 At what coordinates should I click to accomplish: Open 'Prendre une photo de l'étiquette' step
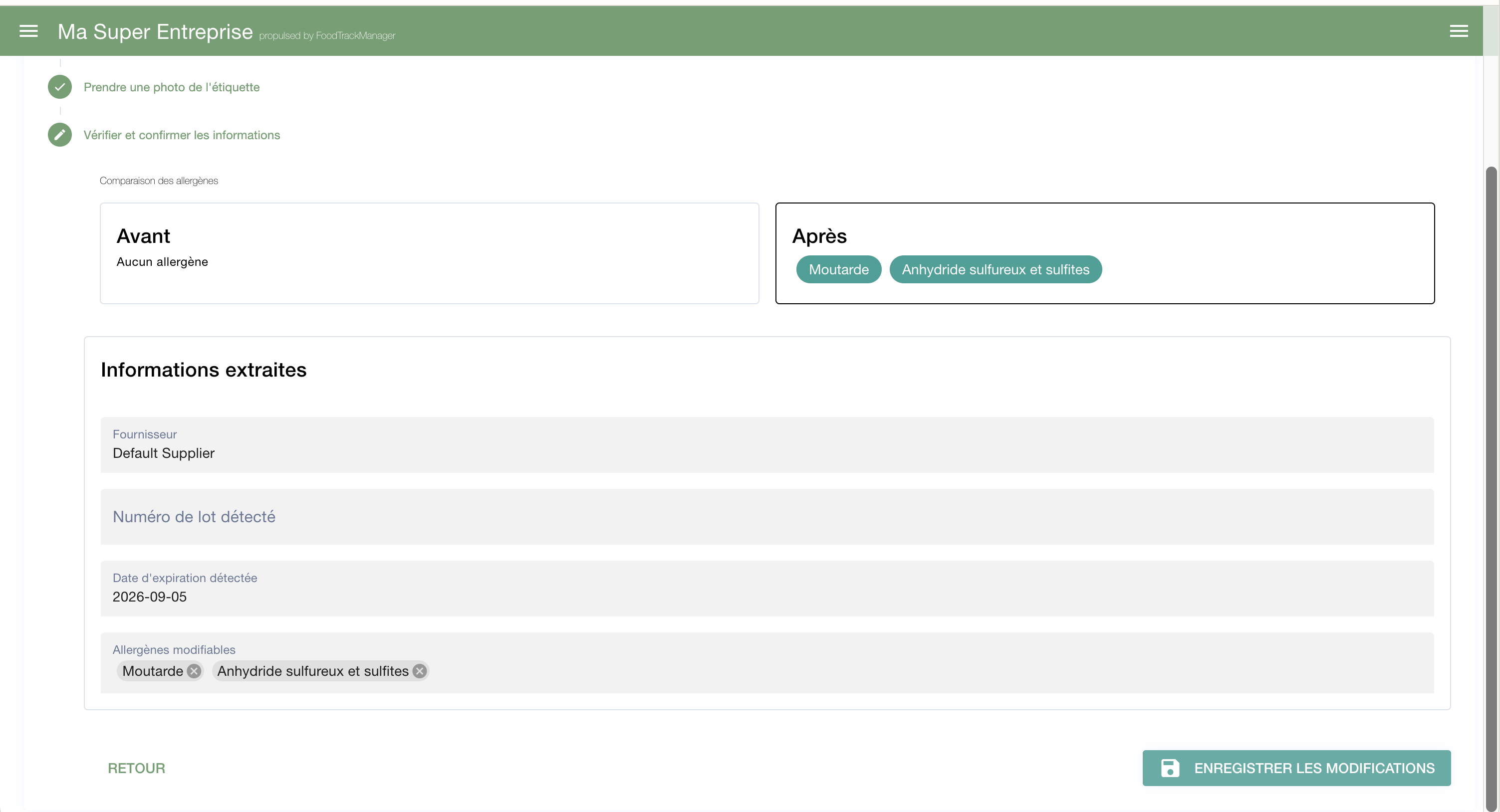tap(172, 87)
